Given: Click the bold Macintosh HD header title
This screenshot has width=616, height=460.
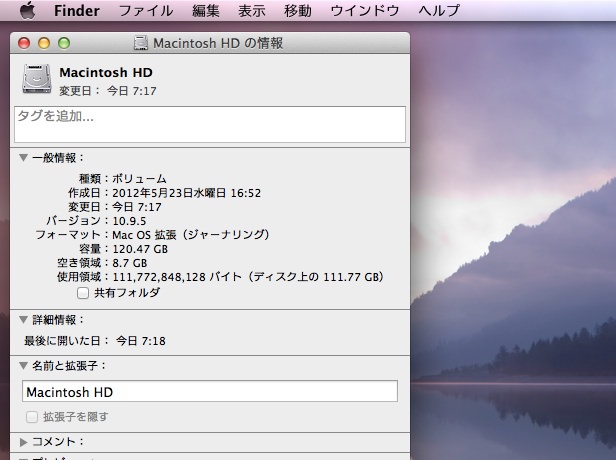Looking at the screenshot, I should click(x=106, y=72).
